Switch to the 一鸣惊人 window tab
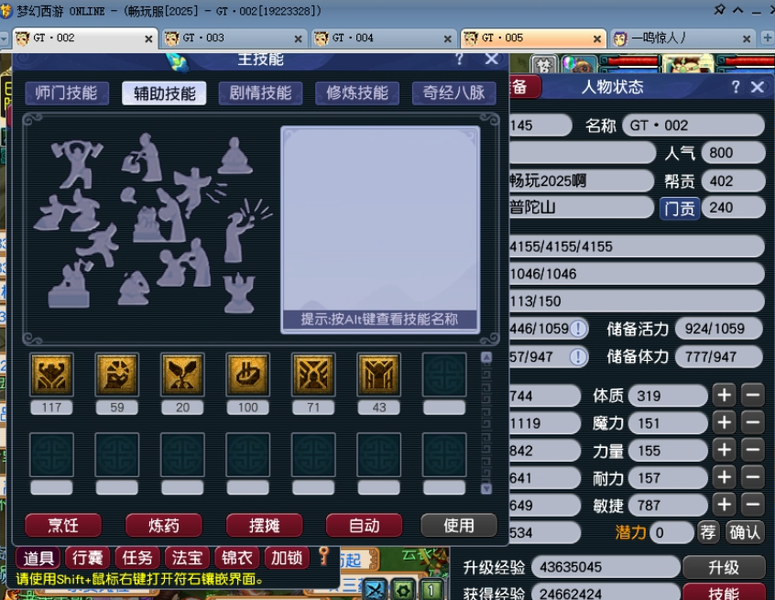 pos(683,38)
